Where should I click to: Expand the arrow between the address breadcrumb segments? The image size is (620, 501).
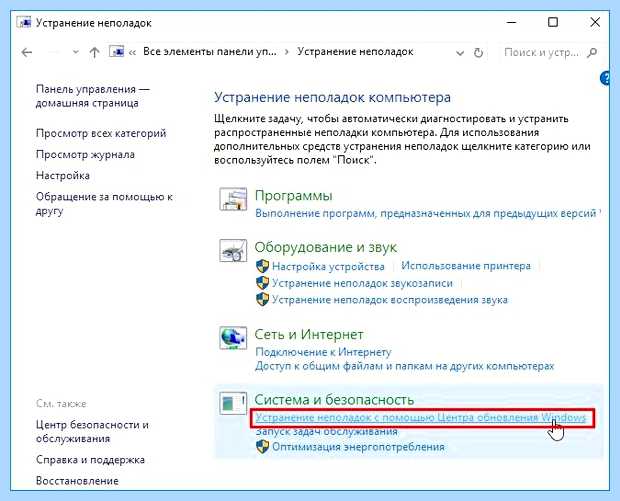[287, 52]
